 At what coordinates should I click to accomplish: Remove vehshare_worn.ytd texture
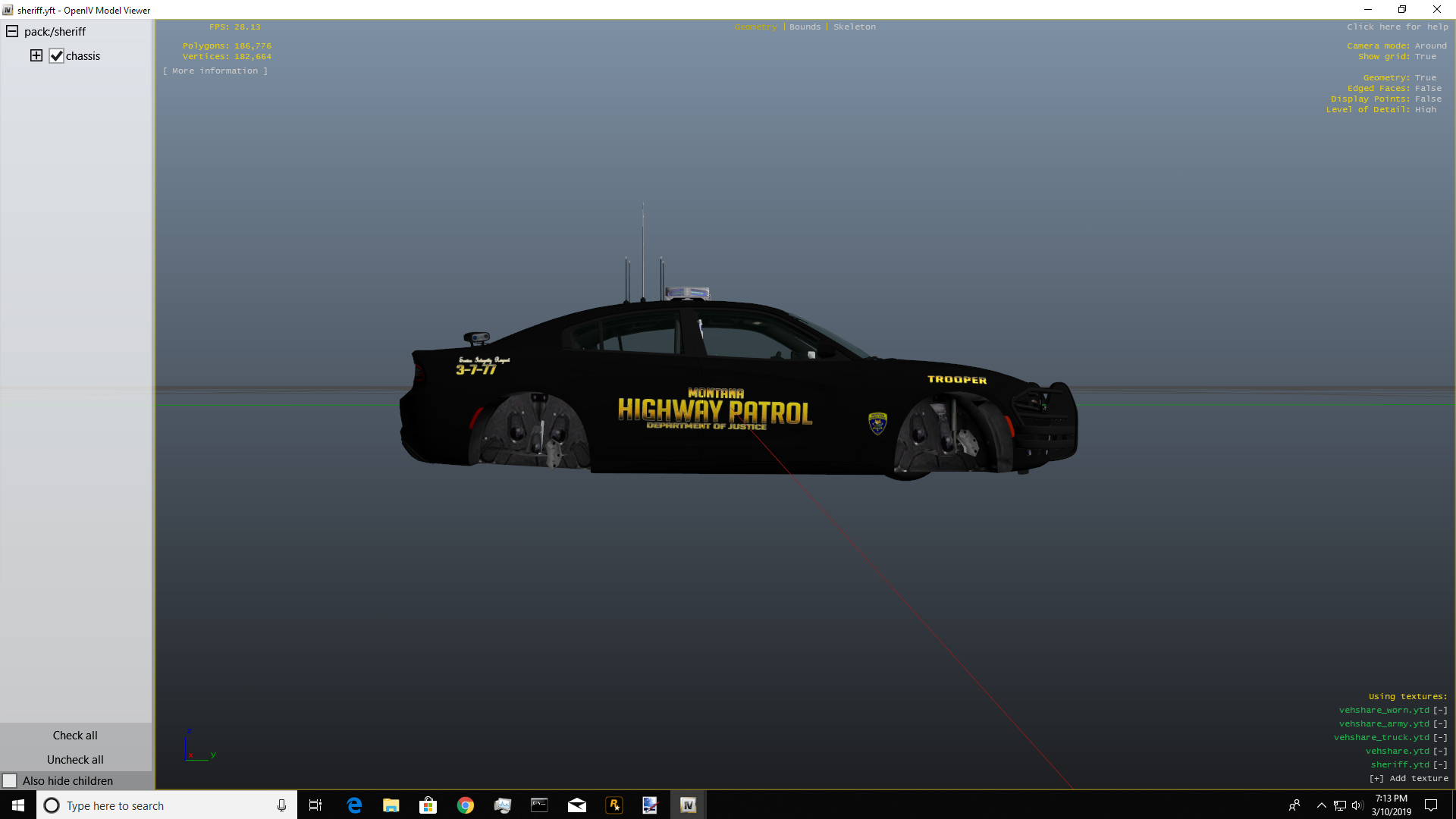pos(1440,710)
